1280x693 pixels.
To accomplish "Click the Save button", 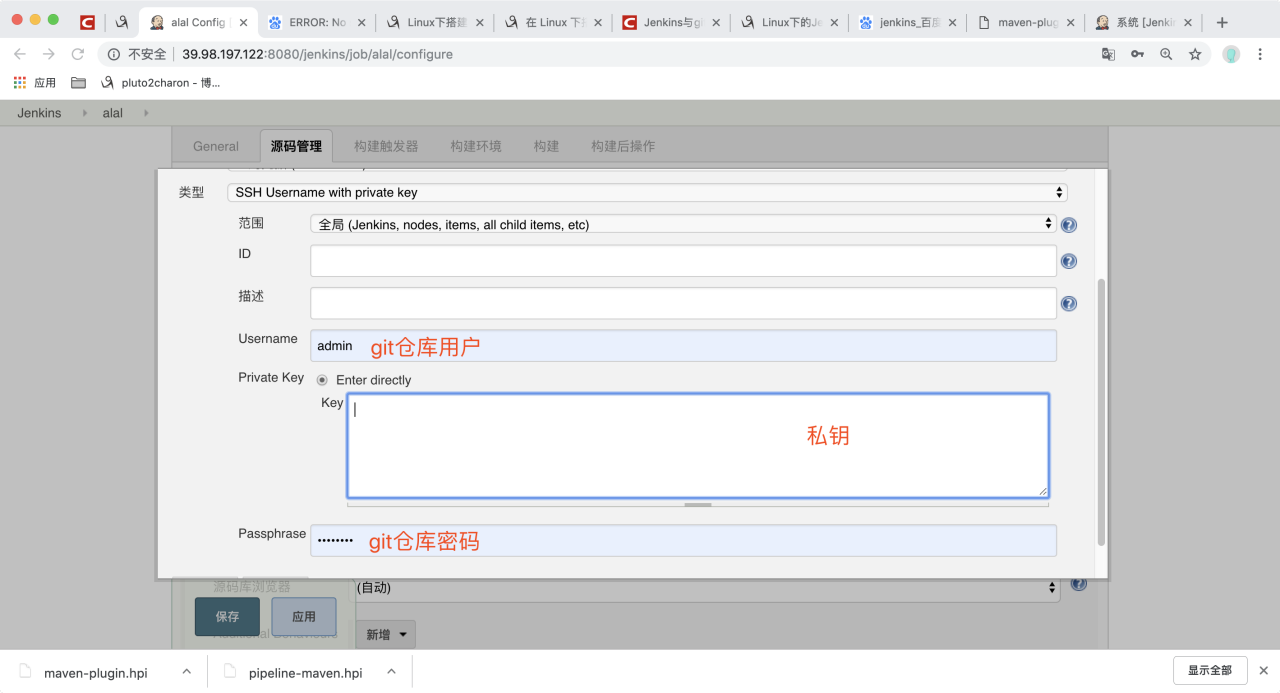I will pos(227,617).
